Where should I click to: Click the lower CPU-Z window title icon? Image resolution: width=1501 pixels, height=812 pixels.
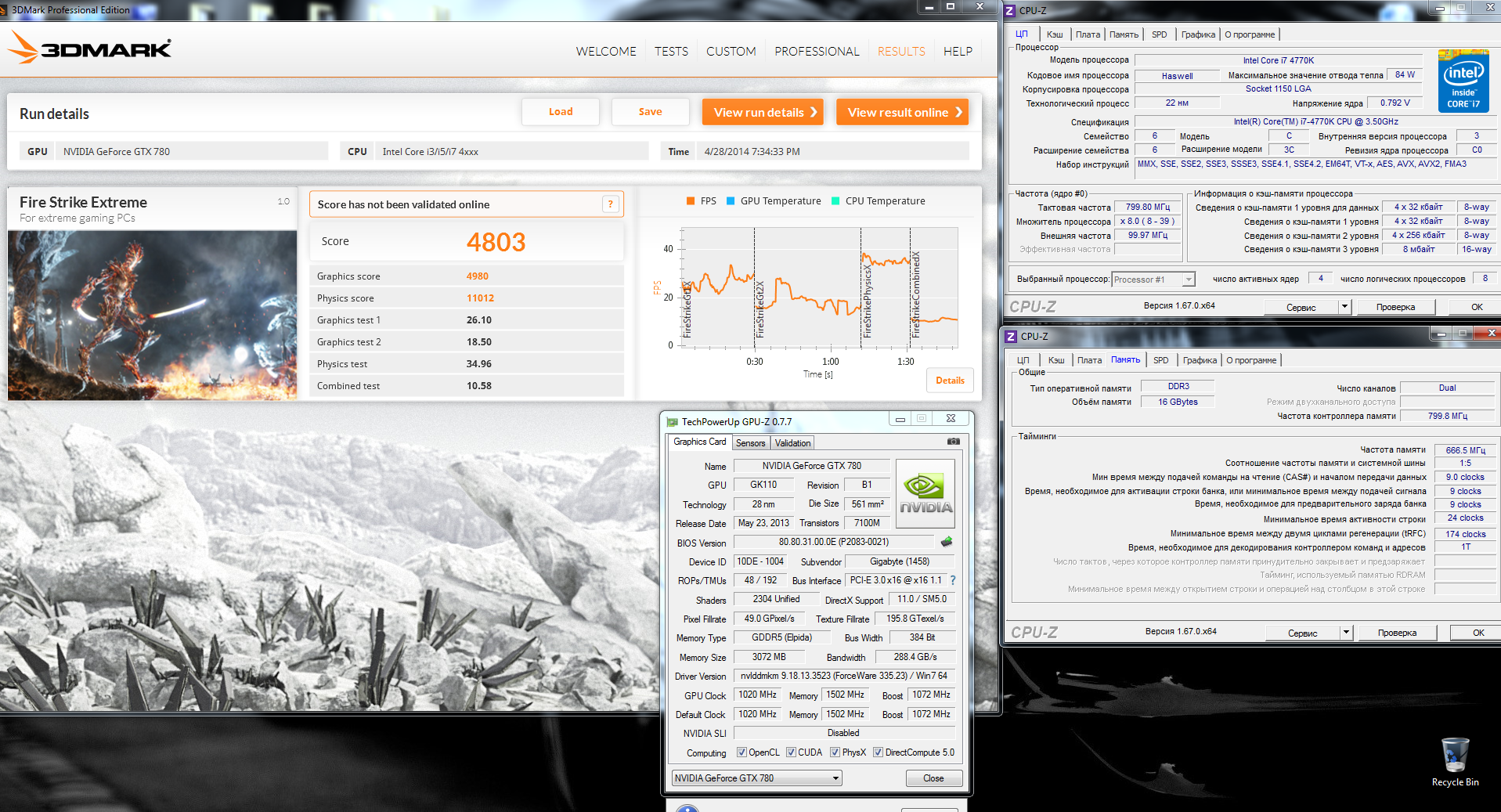[1011, 336]
